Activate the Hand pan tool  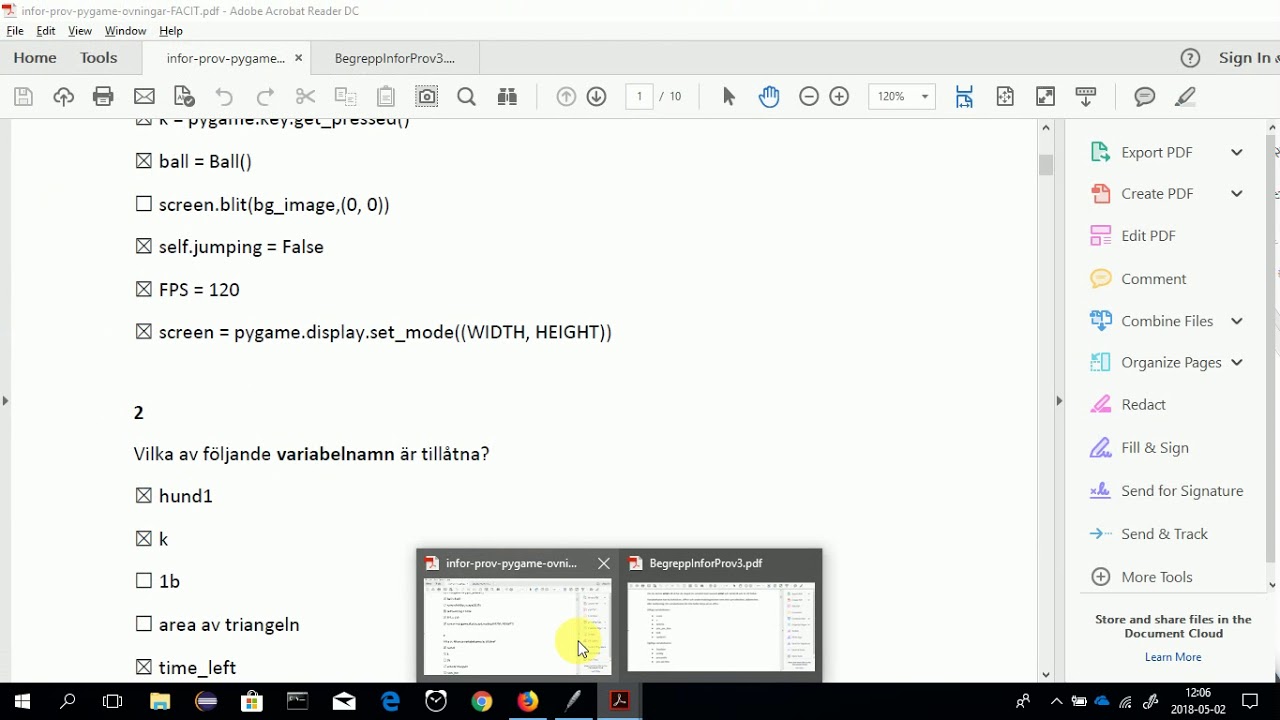pos(769,97)
